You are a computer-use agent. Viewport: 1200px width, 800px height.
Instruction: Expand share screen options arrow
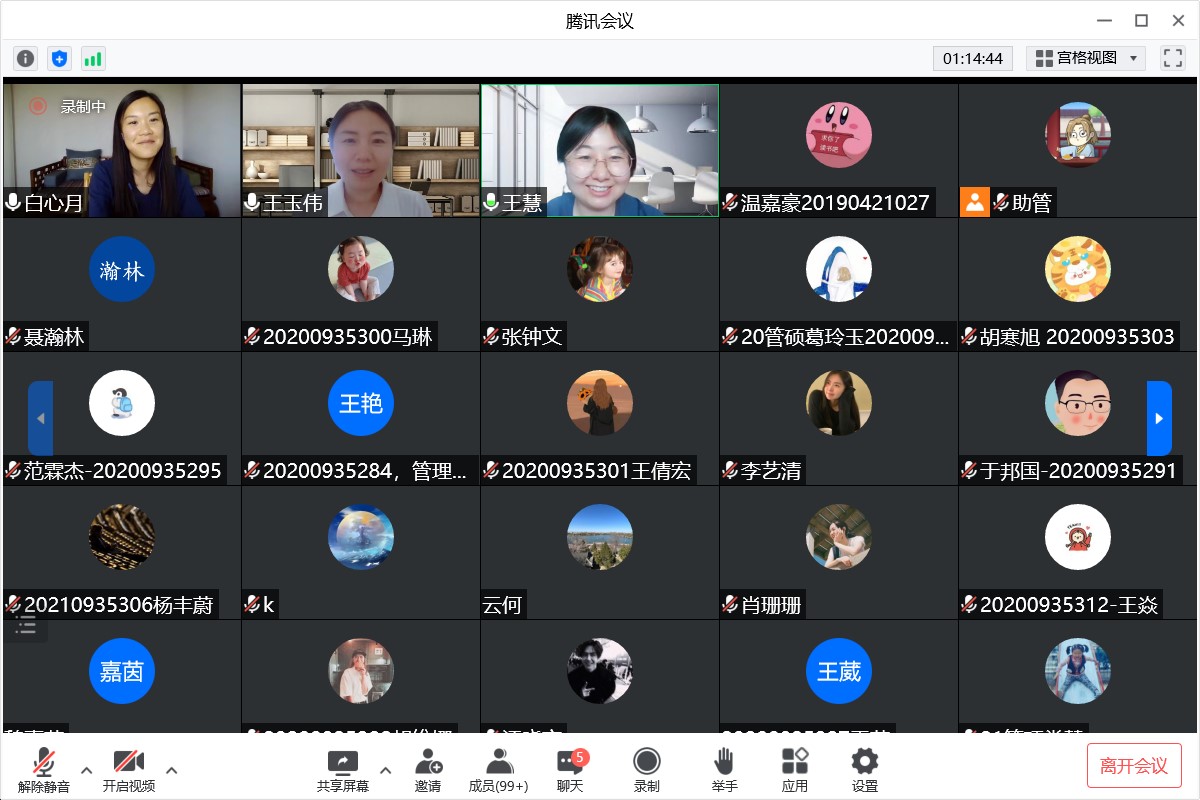tap(386, 770)
